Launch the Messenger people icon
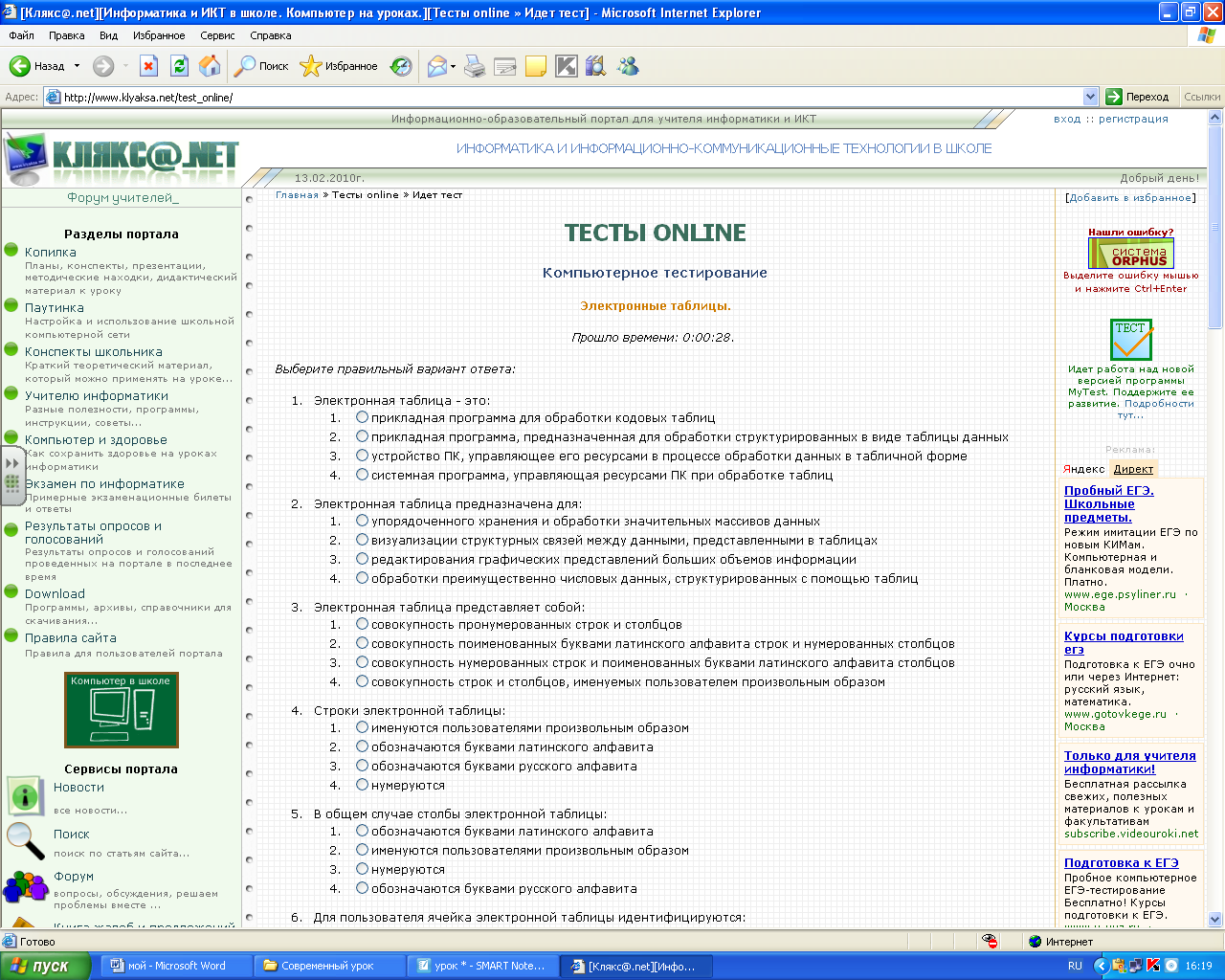This screenshot has width=1225, height=980. click(x=628, y=66)
